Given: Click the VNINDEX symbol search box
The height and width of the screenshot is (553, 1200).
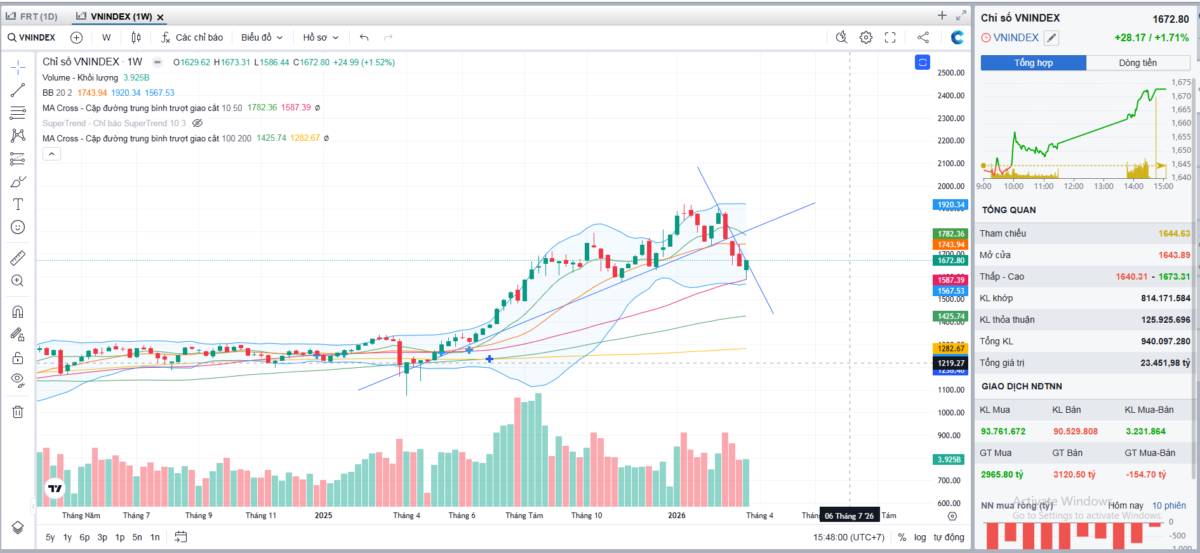Looking at the screenshot, I should [x=31, y=37].
